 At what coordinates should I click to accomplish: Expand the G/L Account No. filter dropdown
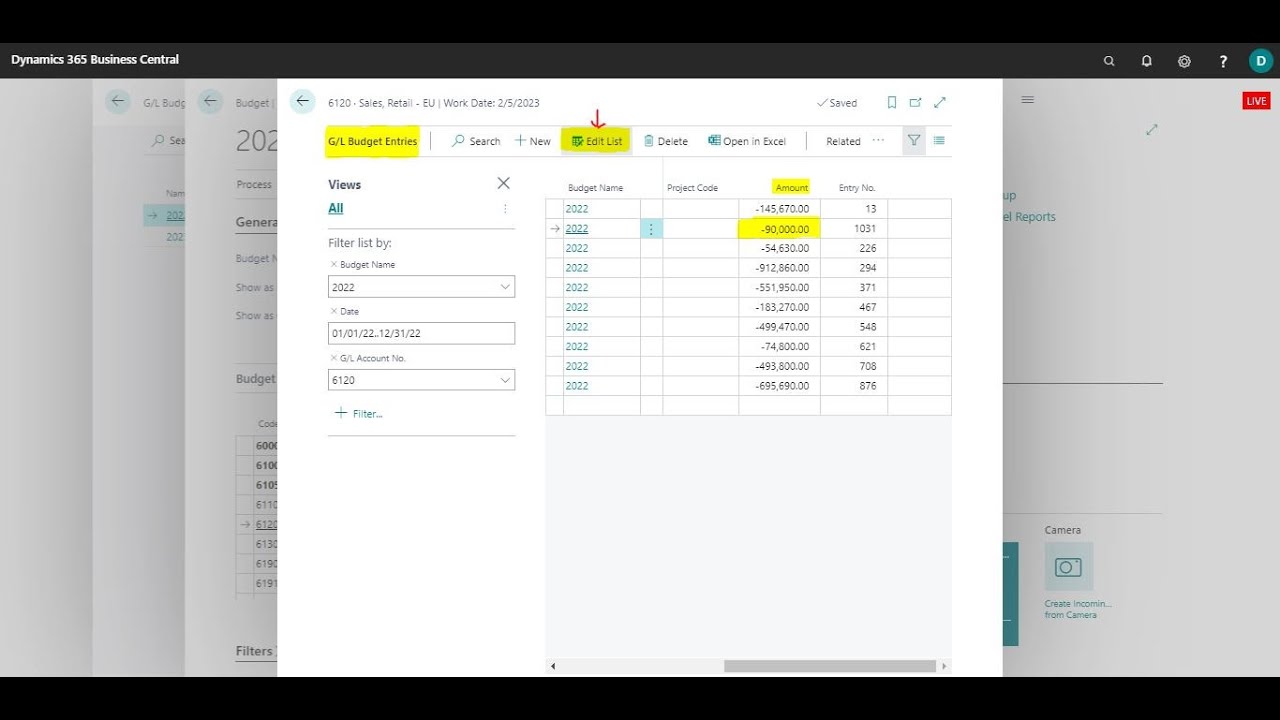(505, 380)
